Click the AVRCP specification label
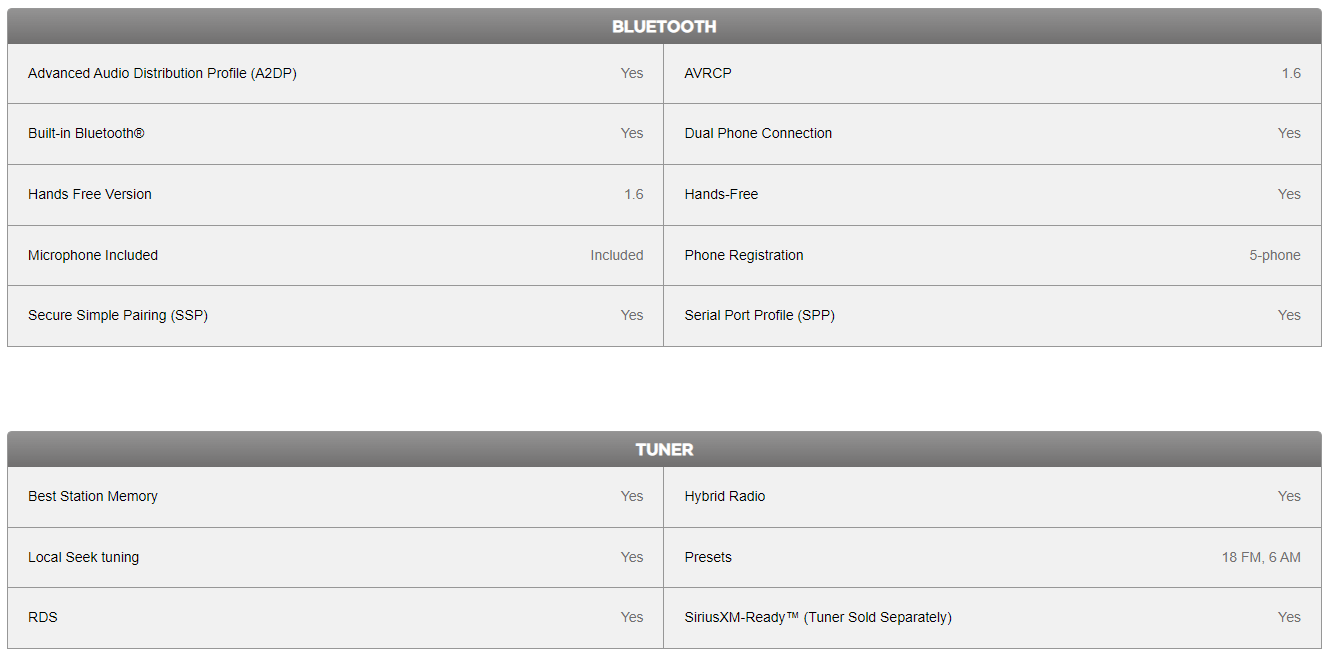 [x=708, y=73]
